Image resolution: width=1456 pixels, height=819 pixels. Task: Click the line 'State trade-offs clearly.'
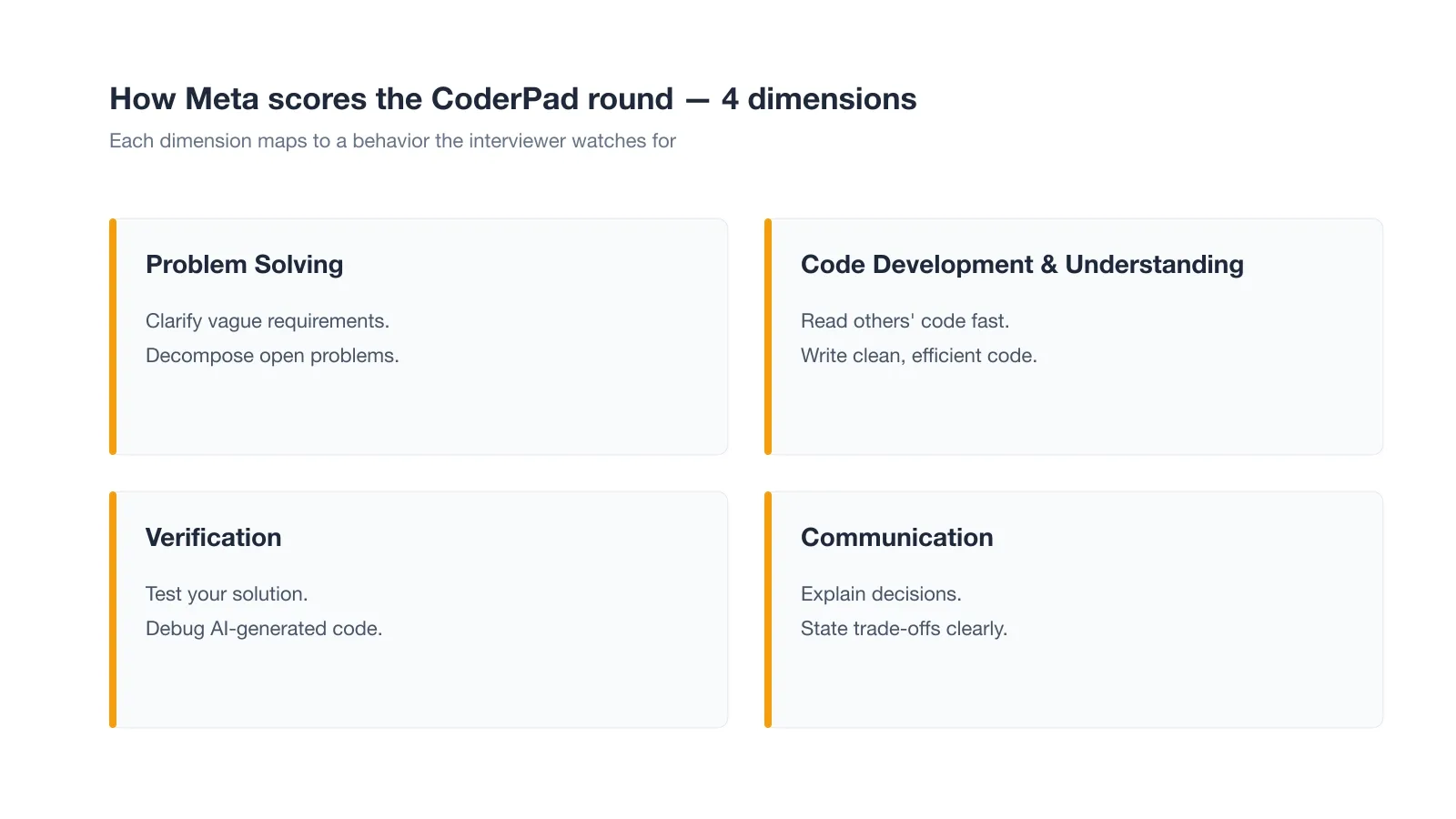point(904,629)
